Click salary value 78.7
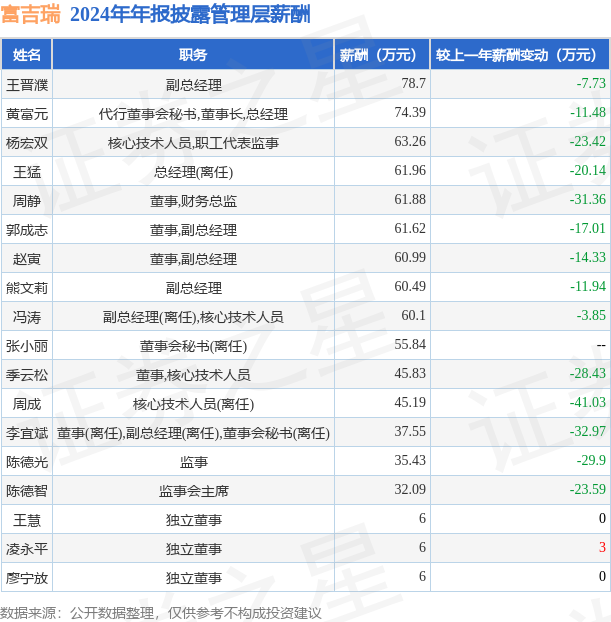The height and width of the screenshot is (622, 611). click(413, 83)
